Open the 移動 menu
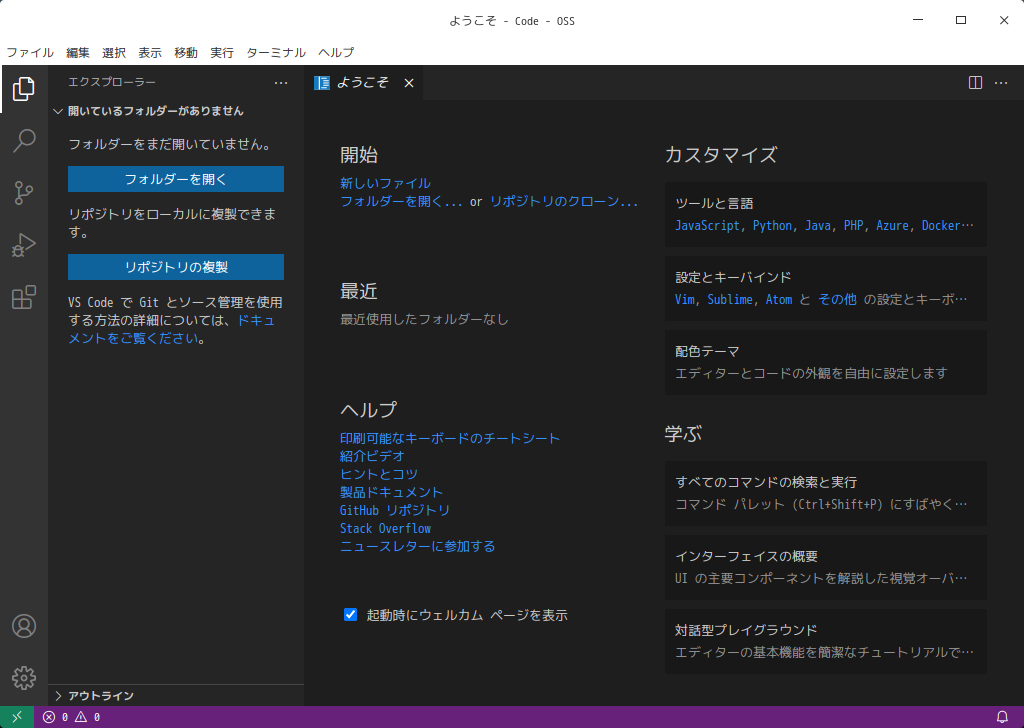 185,52
